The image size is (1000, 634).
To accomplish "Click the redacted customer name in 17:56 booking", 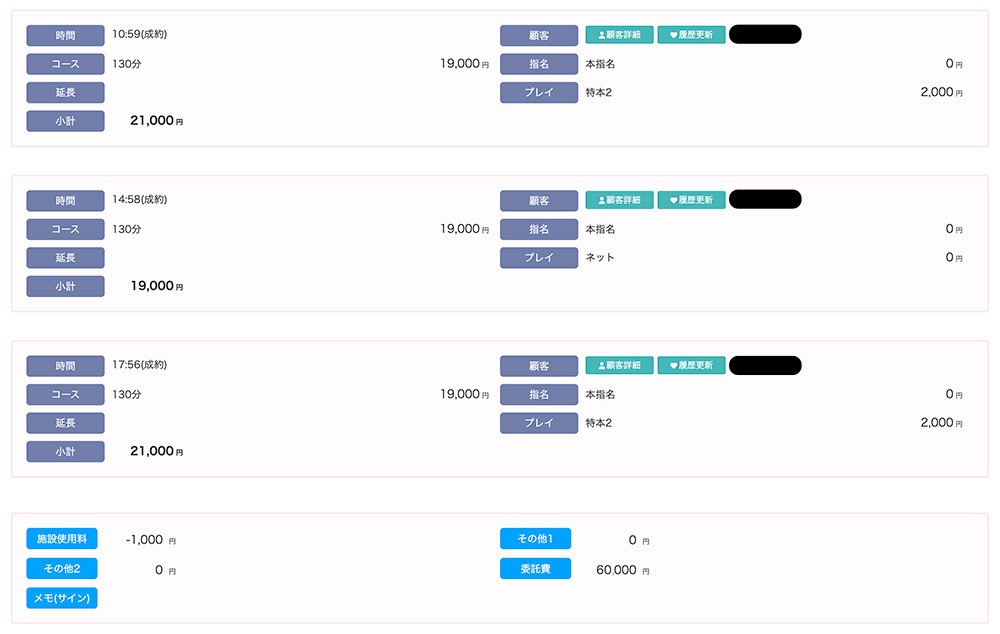I will pyautogui.click(x=765, y=366).
